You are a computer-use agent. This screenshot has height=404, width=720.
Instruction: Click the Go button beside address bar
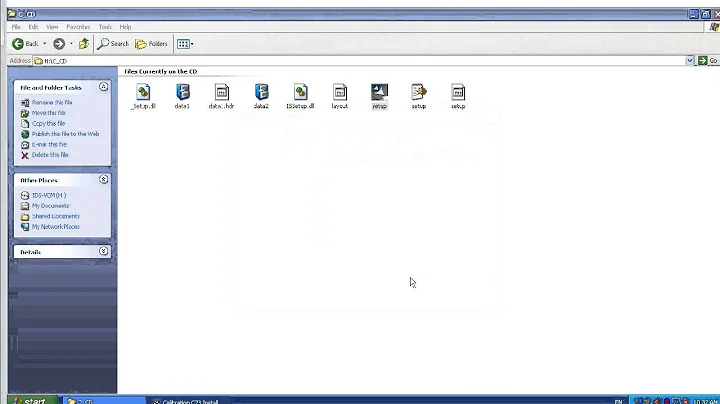tap(708, 61)
